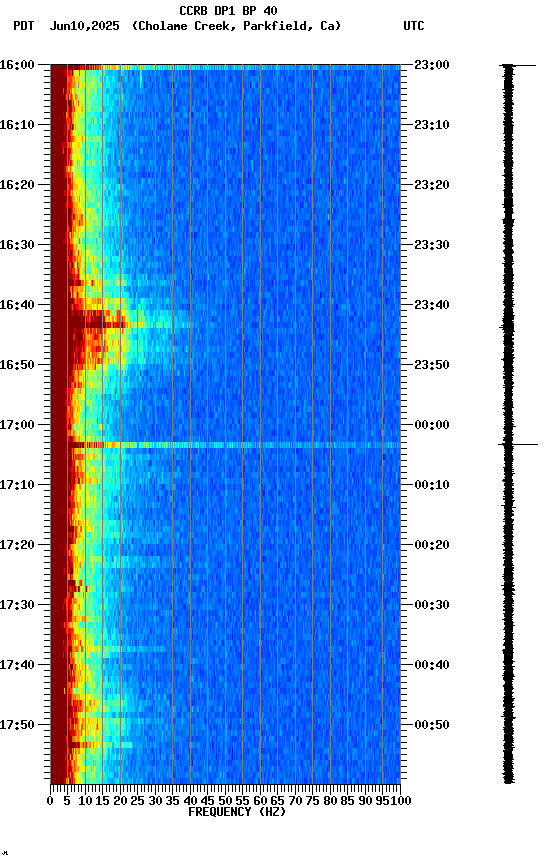Click the 23:10 UTC time label

click(x=432, y=125)
